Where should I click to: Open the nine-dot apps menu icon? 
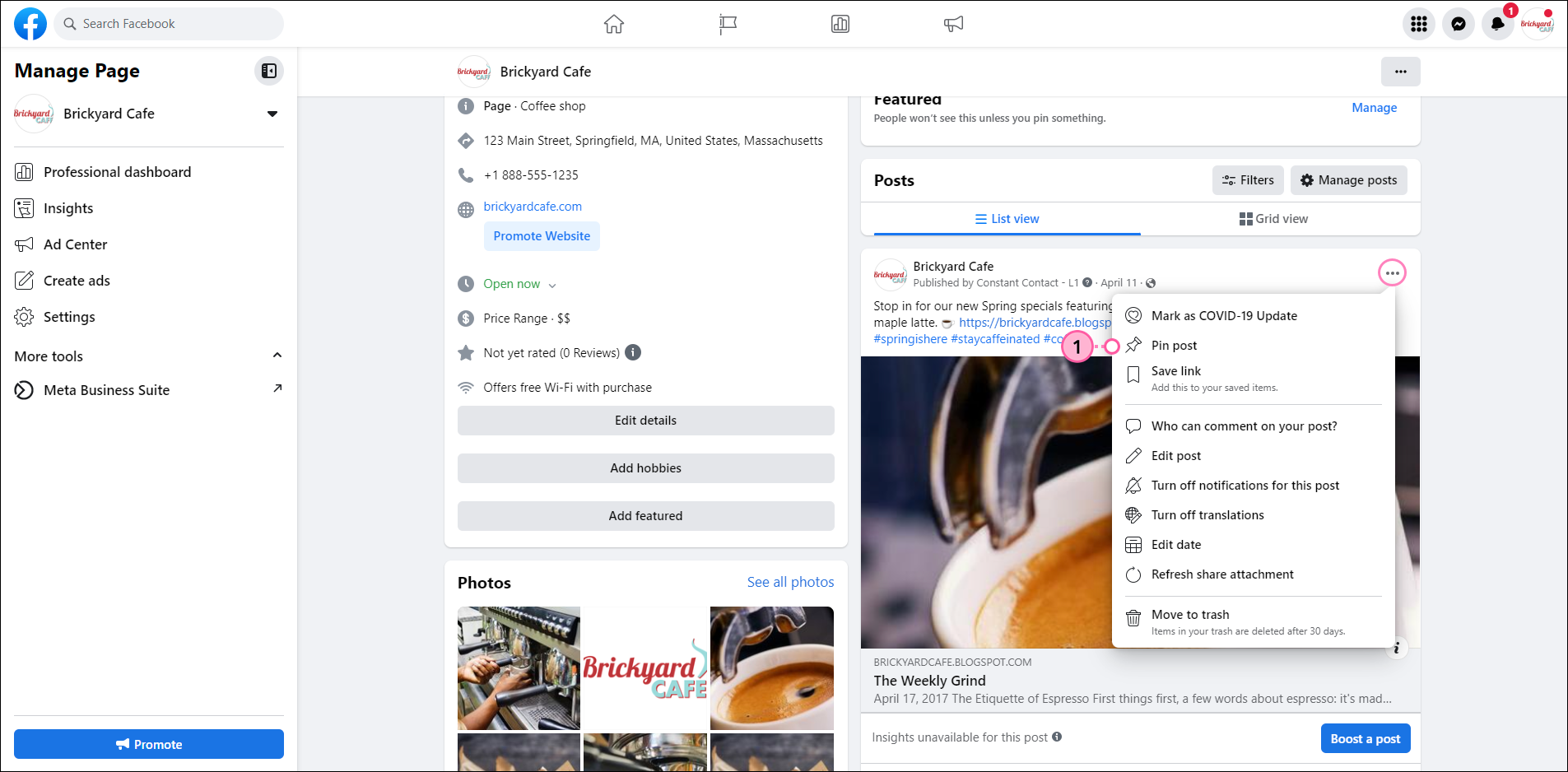tap(1419, 24)
